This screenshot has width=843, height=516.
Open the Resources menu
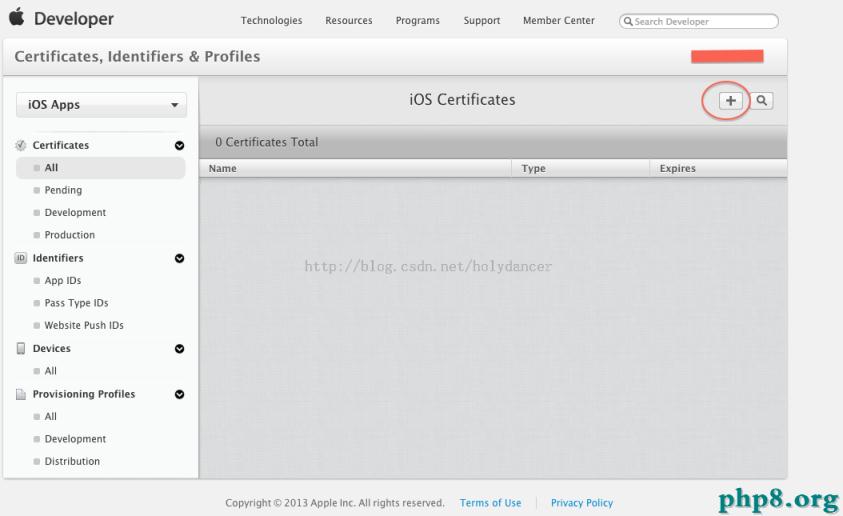[348, 20]
